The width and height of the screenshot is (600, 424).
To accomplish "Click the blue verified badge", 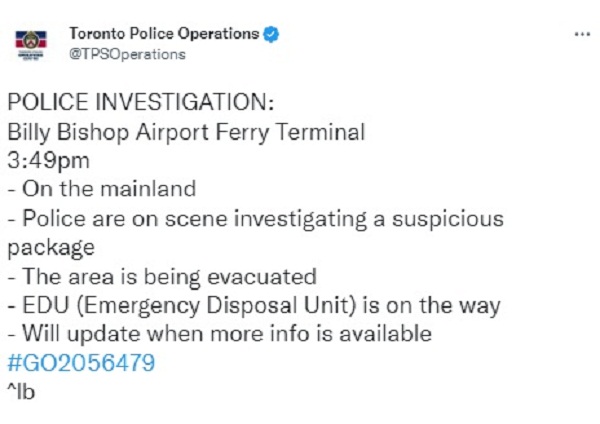I will tap(271, 34).
